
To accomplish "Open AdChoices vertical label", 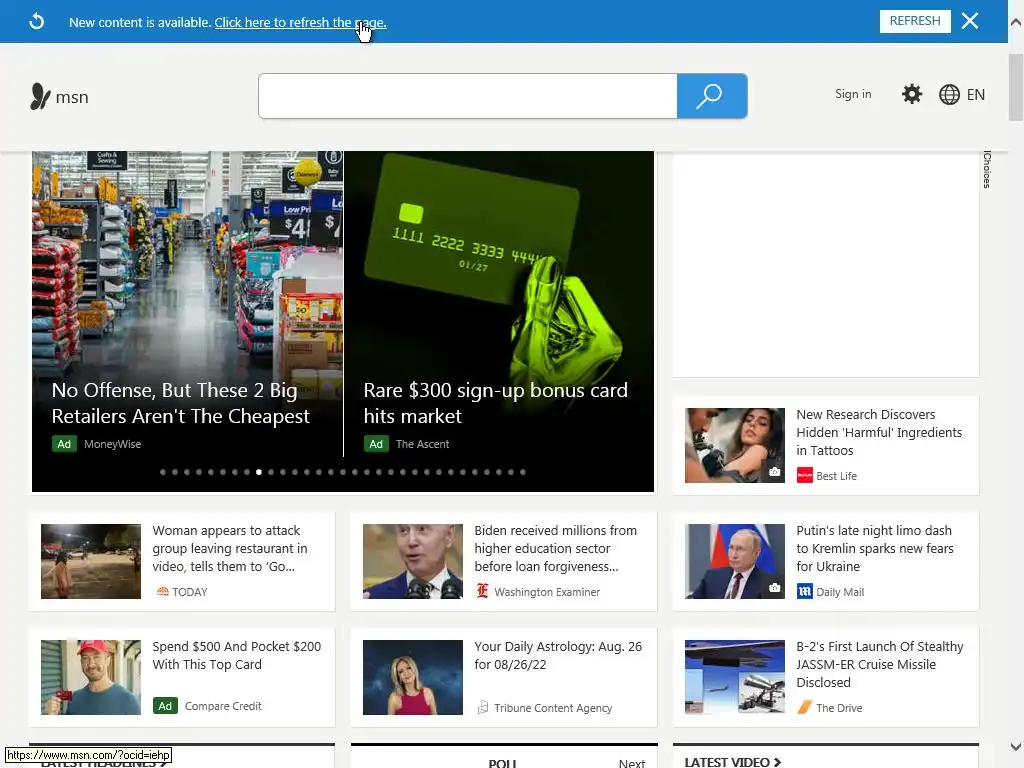I will coord(987,170).
